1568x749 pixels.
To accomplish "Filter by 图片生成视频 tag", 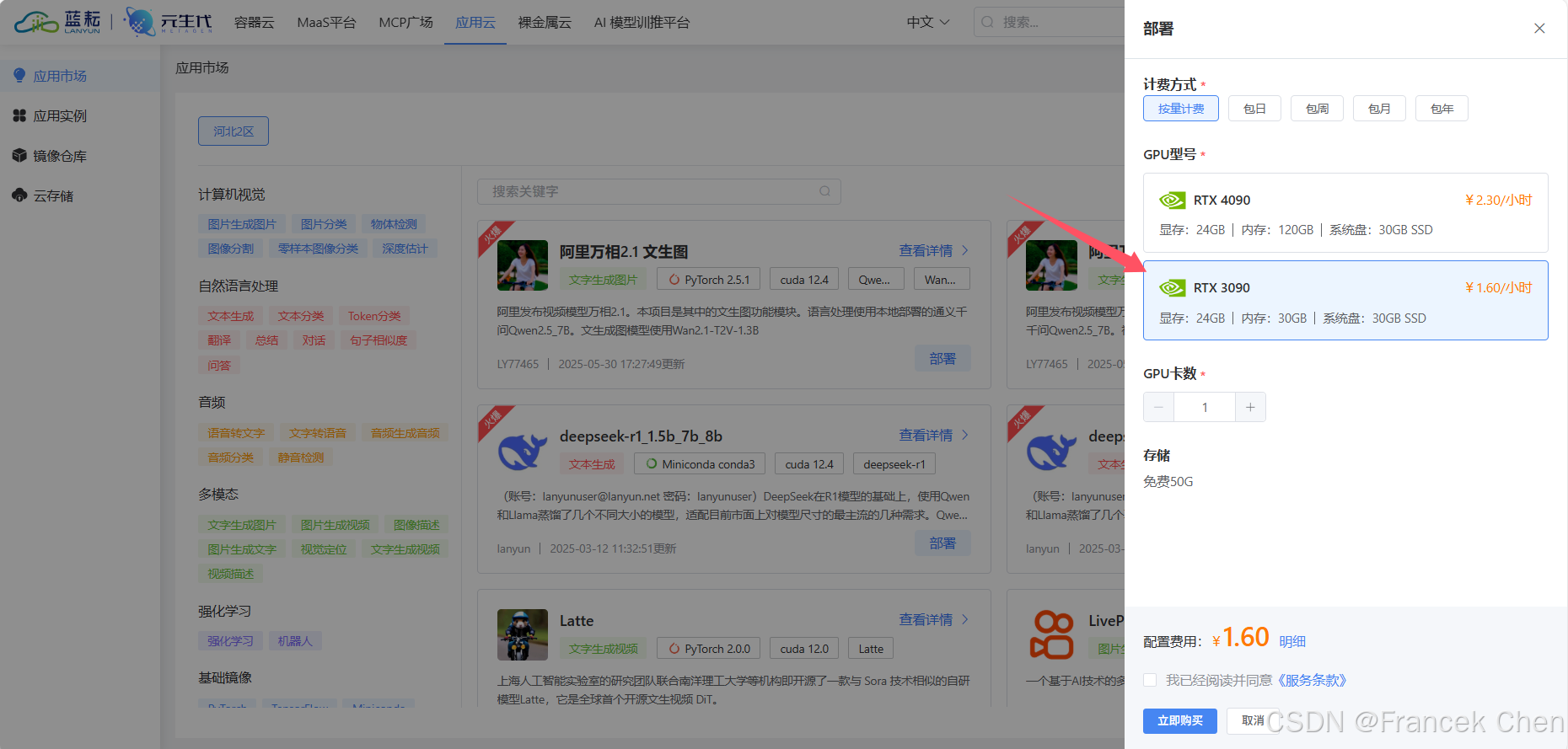I will coord(336,525).
